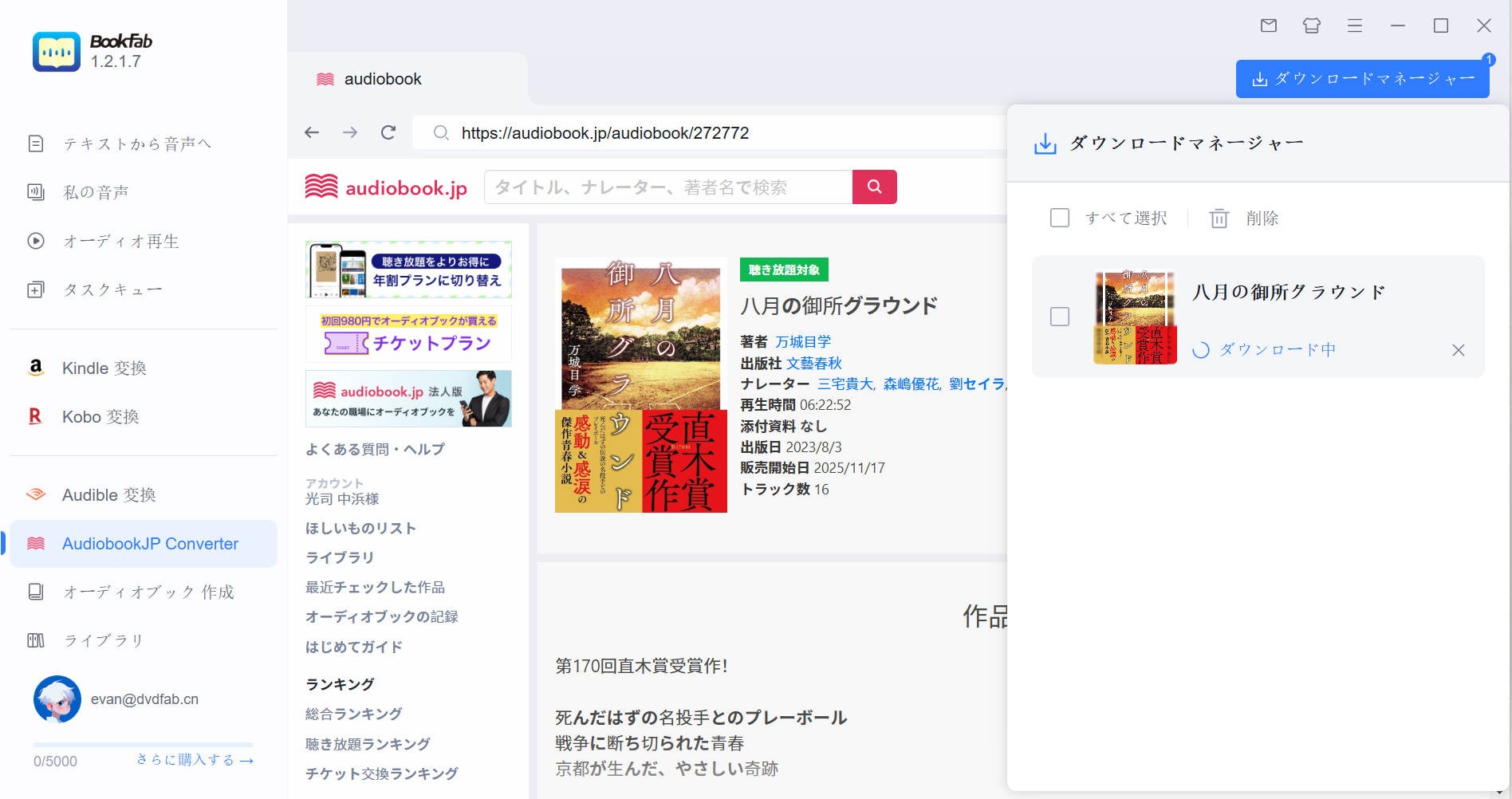Select the Kindle 変換 converter
The width and height of the screenshot is (1512, 799).
tap(104, 368)
